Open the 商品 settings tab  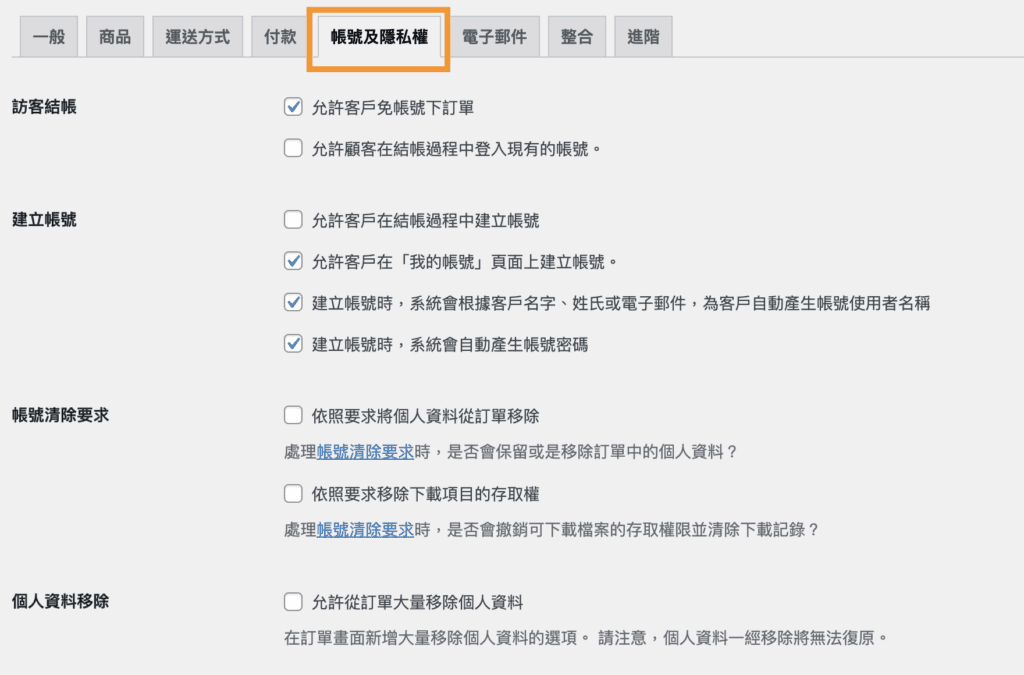(x=115, y=35)
